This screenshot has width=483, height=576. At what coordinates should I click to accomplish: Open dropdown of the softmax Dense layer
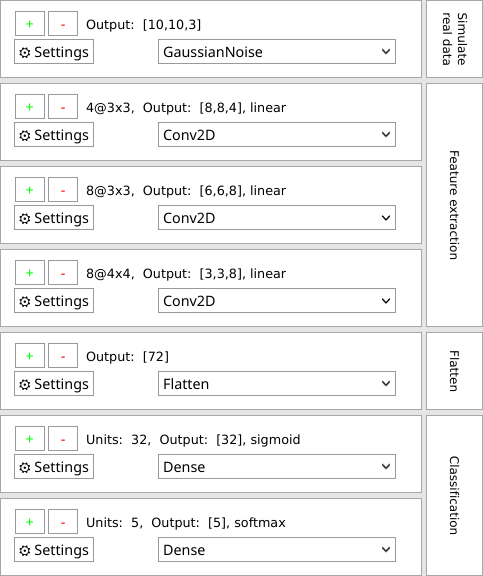tap(277, 550)
